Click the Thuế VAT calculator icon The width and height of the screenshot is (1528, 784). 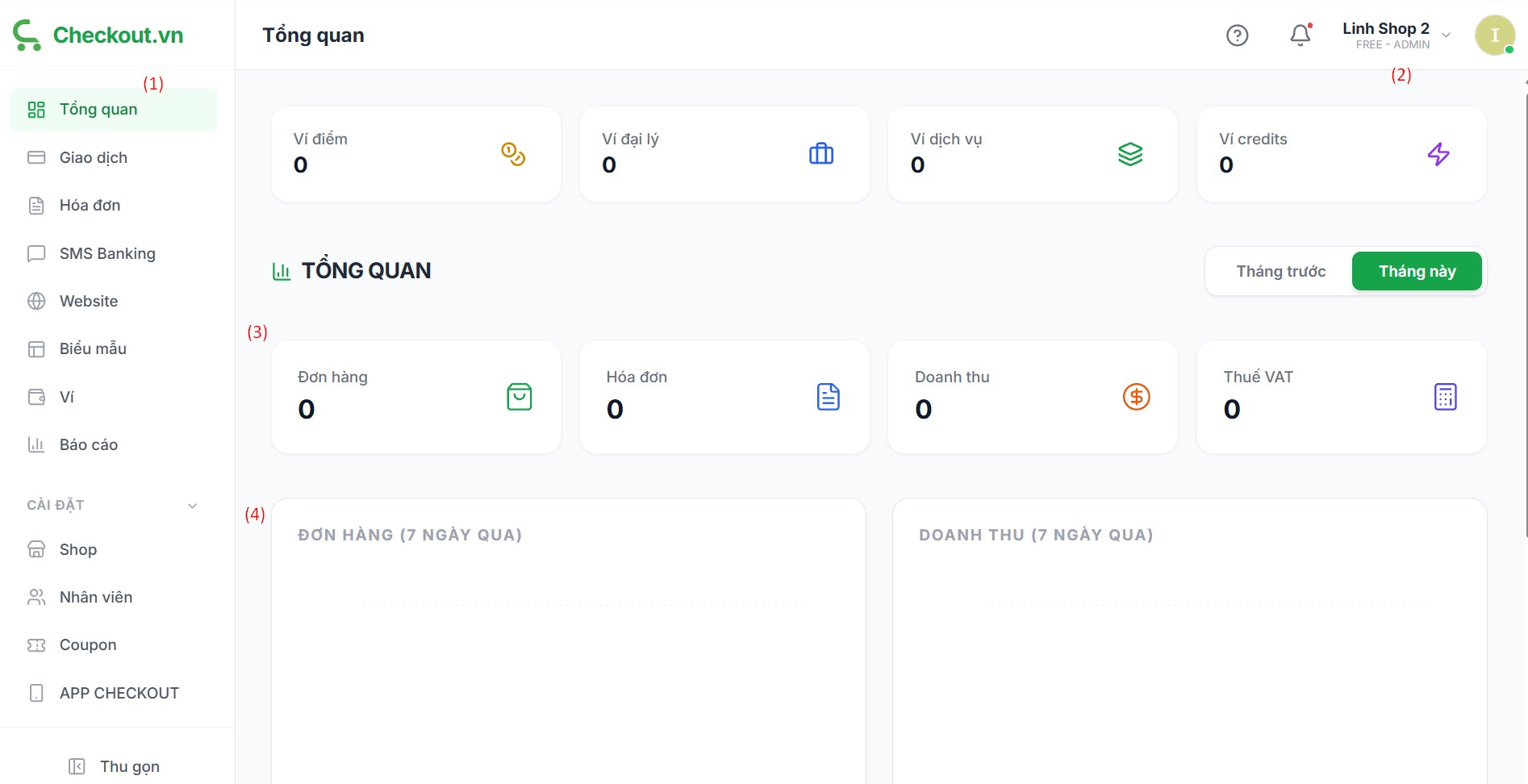(x=1445, y=397)
